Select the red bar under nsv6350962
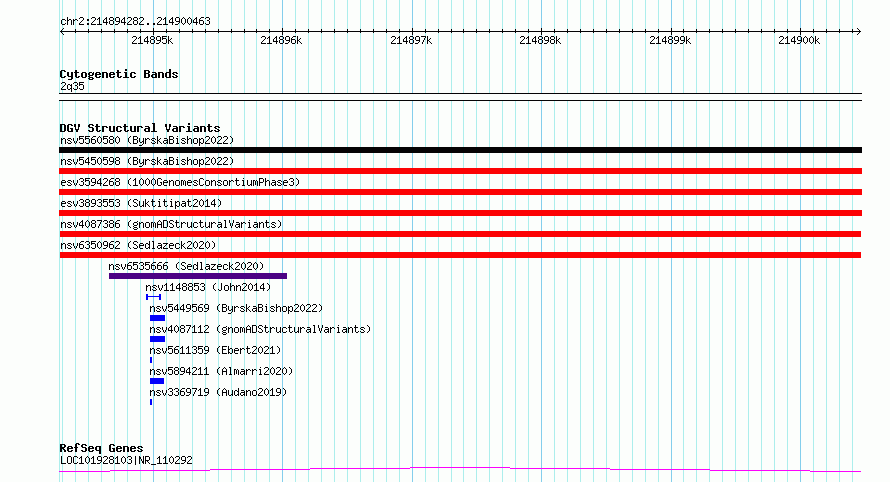Image resolution: width=890 pixels, height=482 pixels. 460,255
